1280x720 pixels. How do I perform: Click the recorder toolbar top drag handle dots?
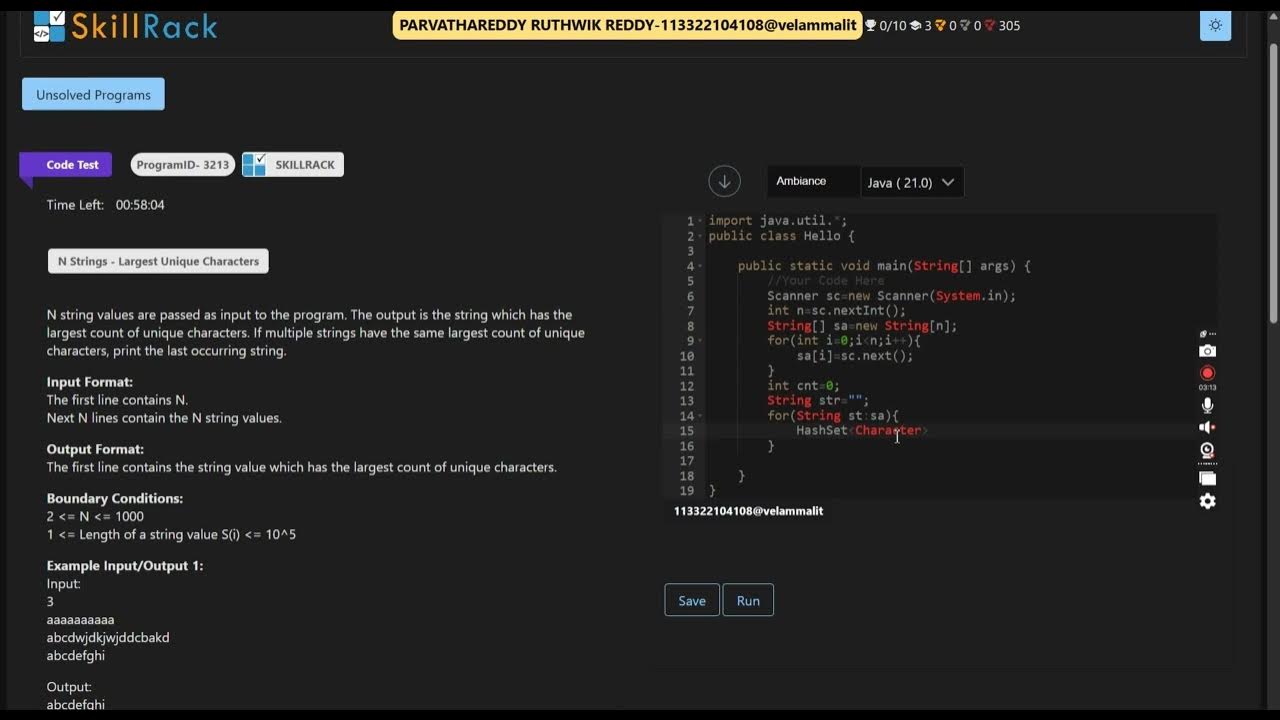pyautogui.click(x=1211, y=334)
